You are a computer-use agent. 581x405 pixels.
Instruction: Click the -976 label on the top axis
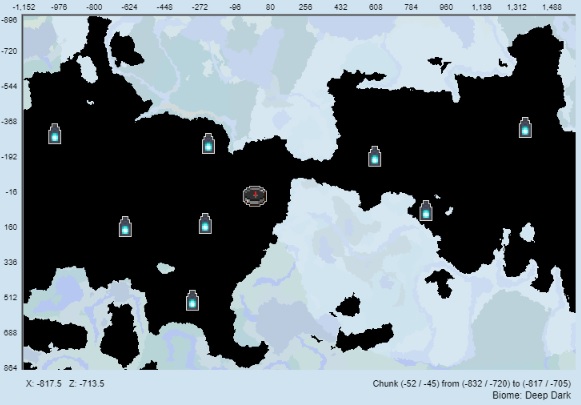[x=59, y=7]
